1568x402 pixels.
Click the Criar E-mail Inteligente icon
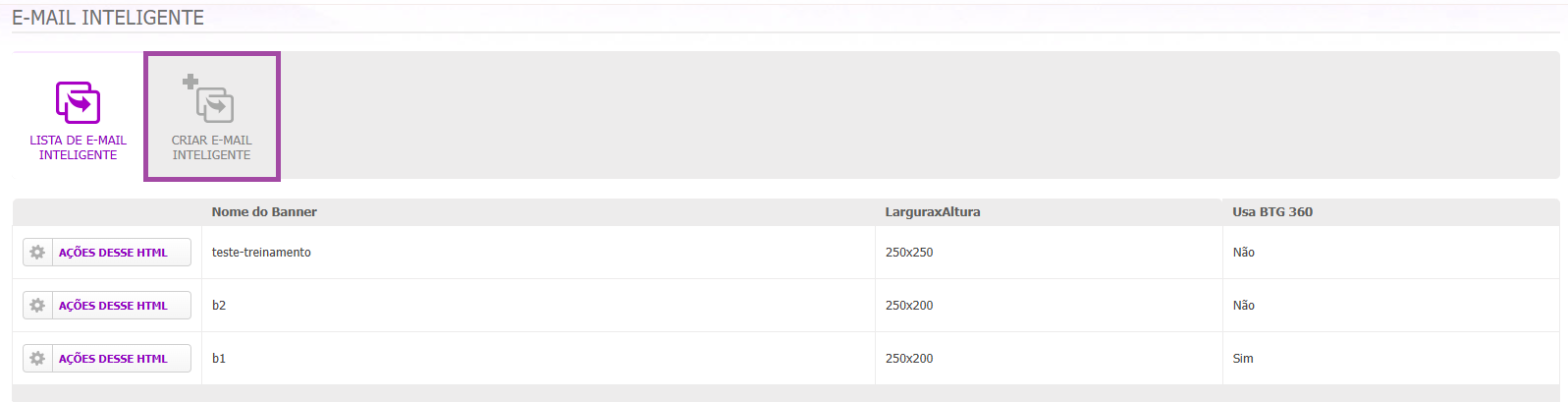(x=208, y=98)
